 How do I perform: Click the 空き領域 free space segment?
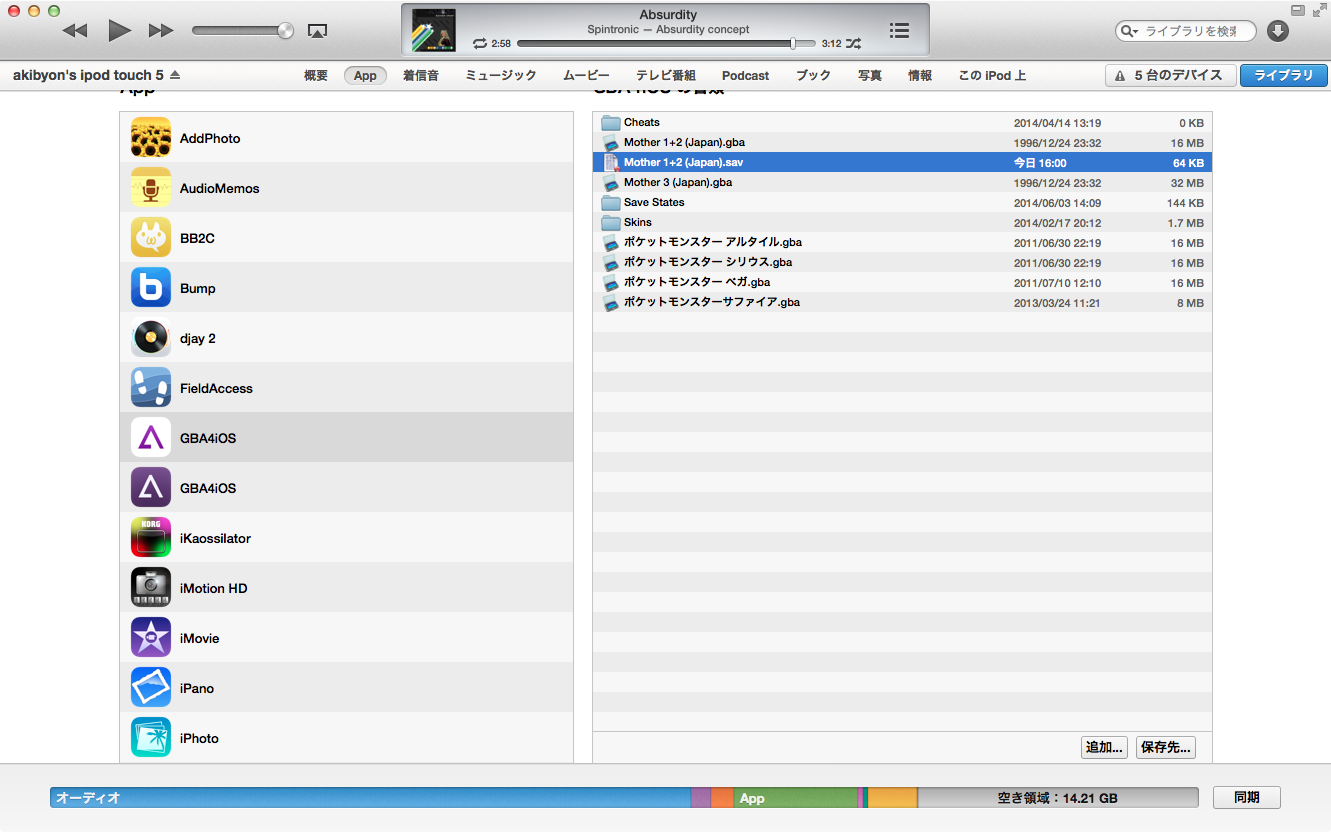(x=1058, y=798)
